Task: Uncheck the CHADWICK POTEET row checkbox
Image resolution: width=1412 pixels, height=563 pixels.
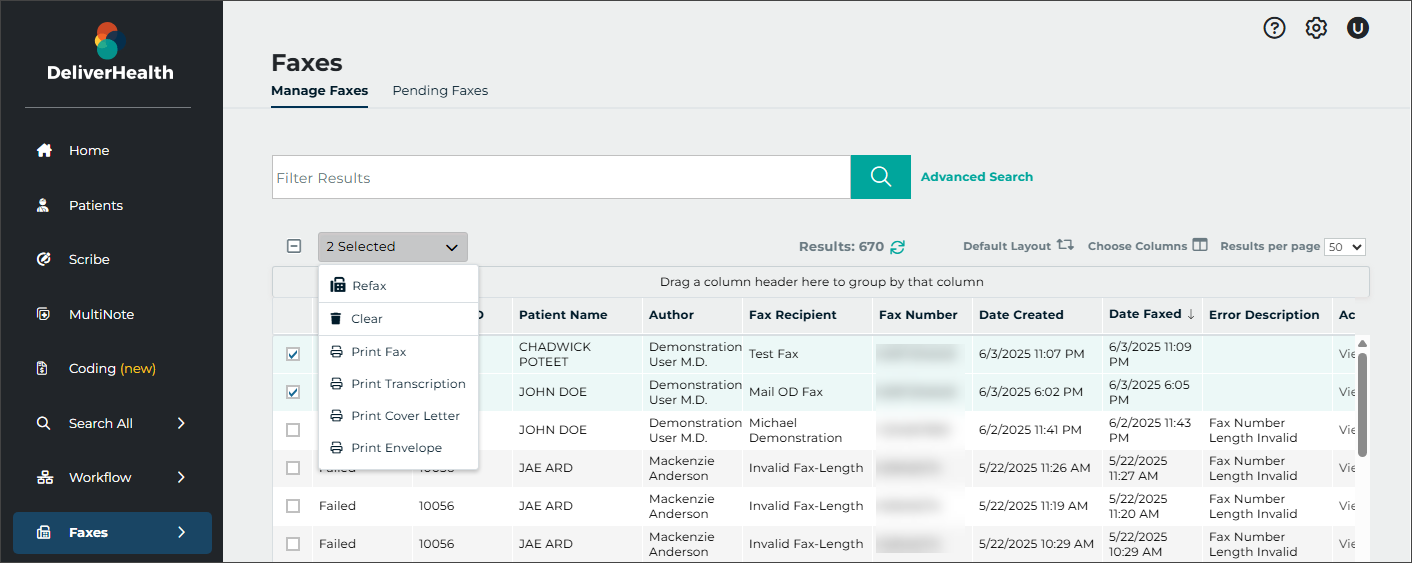Action: tap(293, 354)
